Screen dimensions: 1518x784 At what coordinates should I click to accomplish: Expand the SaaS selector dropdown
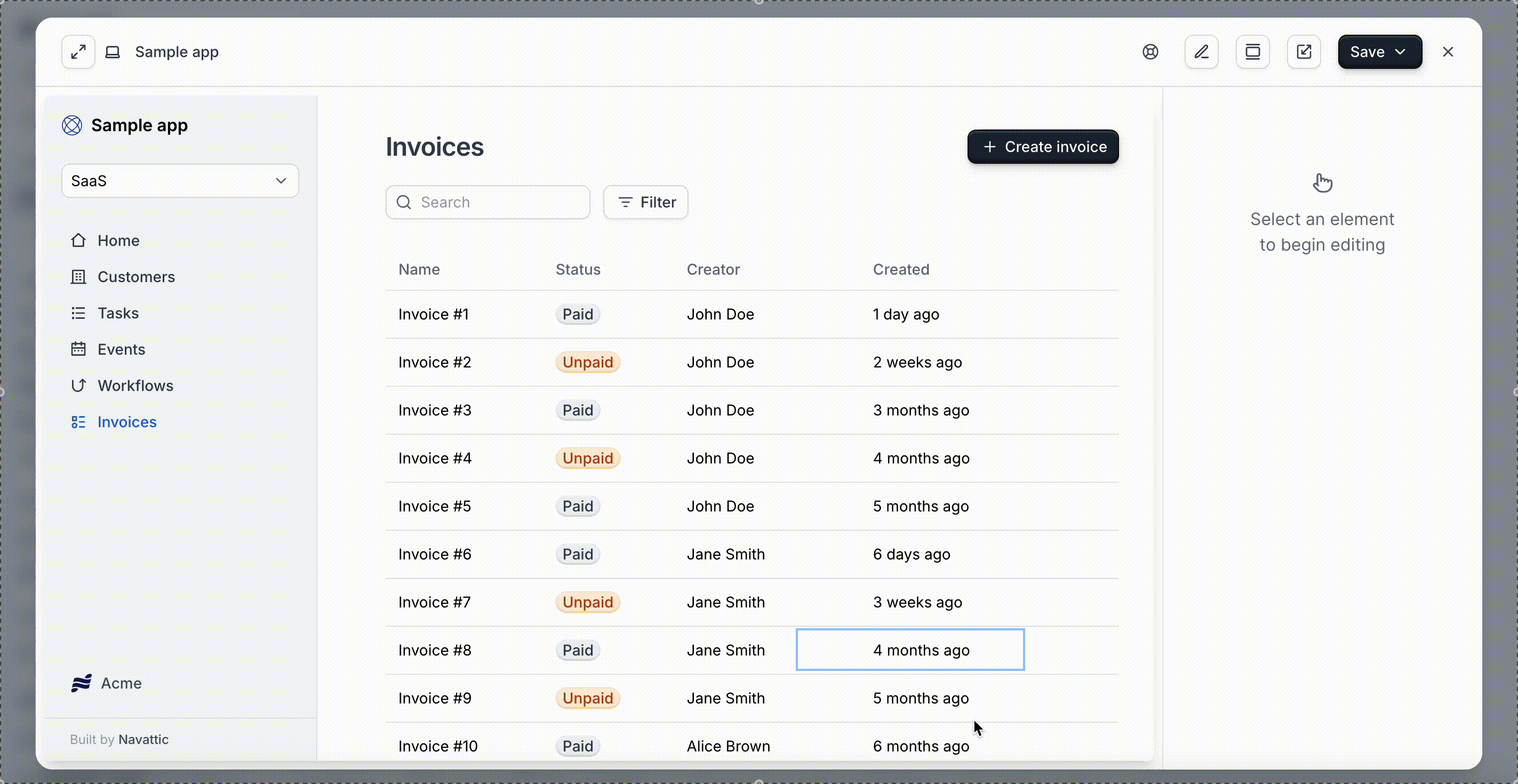(180, 181)
